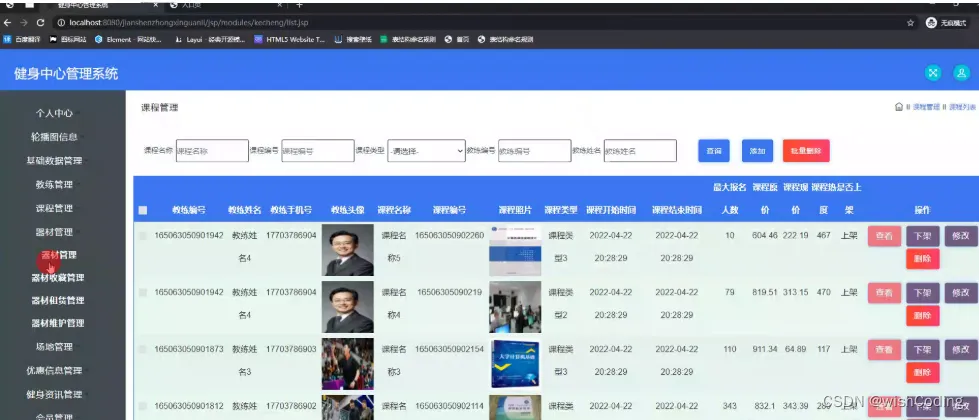Open the Layui bookmark
The image size is (979, 420).
pyautogui.click(x=210, y=39)
